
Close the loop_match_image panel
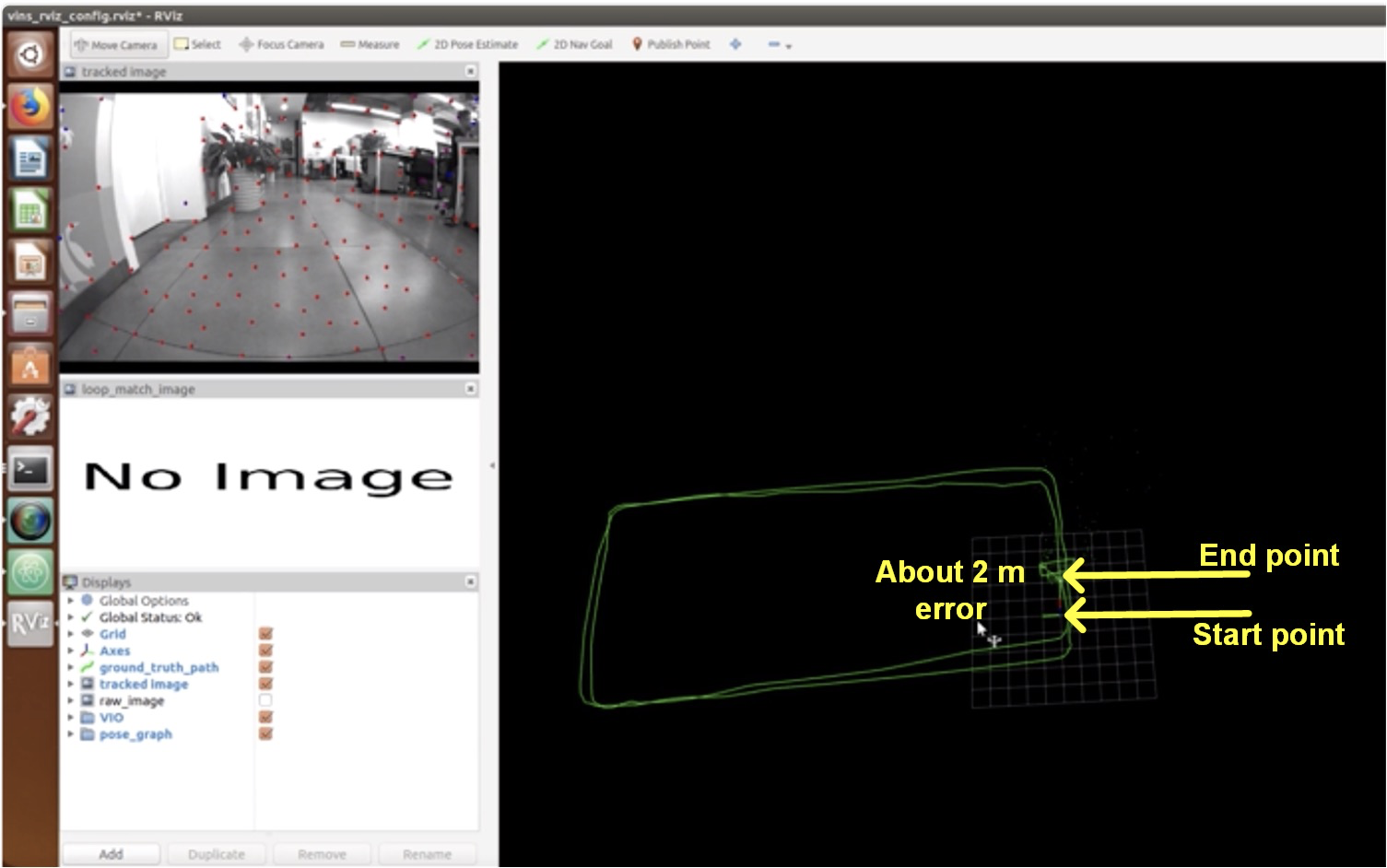(x=471, y=389)
